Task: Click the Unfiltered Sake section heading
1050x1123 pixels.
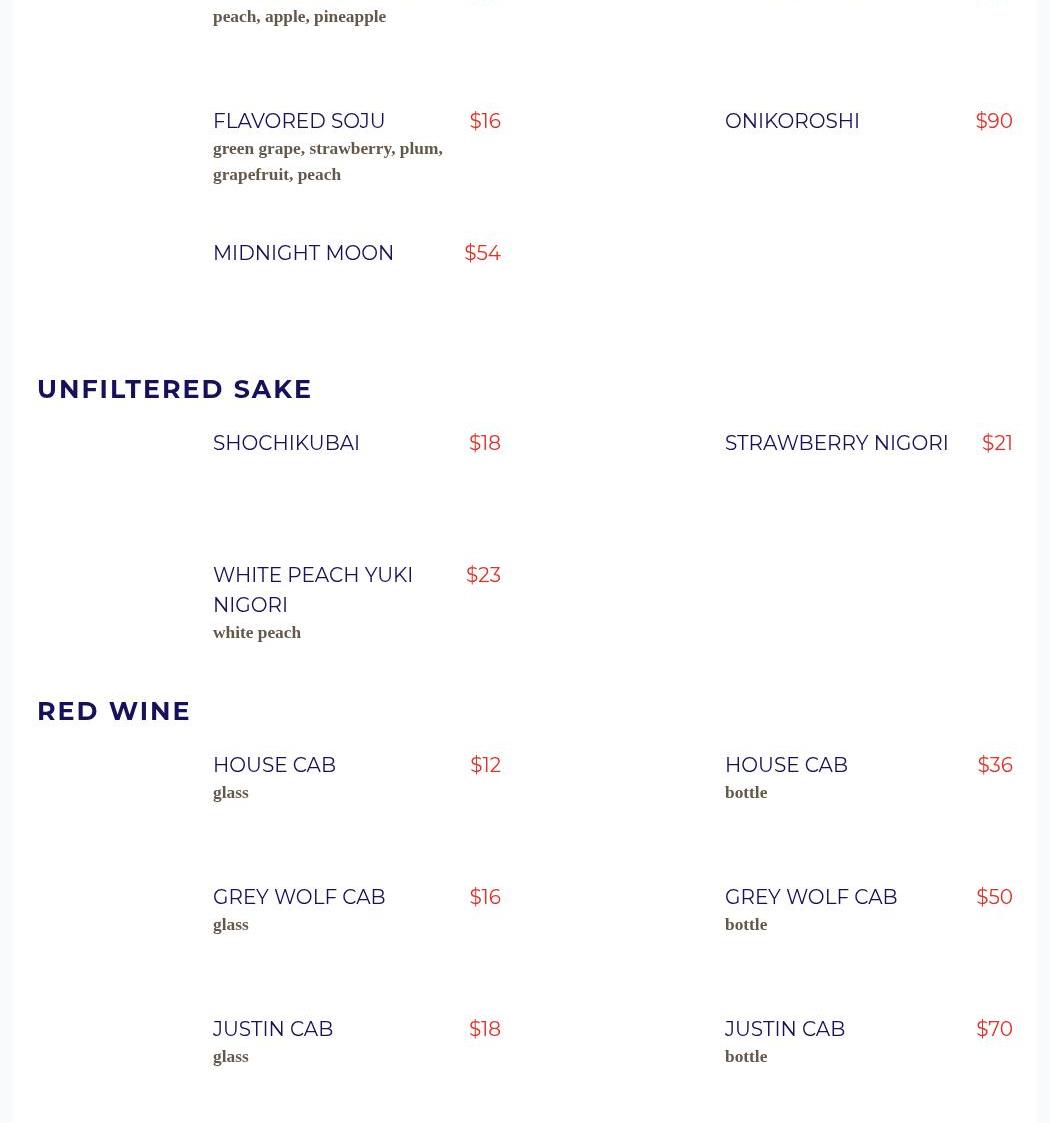Action: coord(174,389)
